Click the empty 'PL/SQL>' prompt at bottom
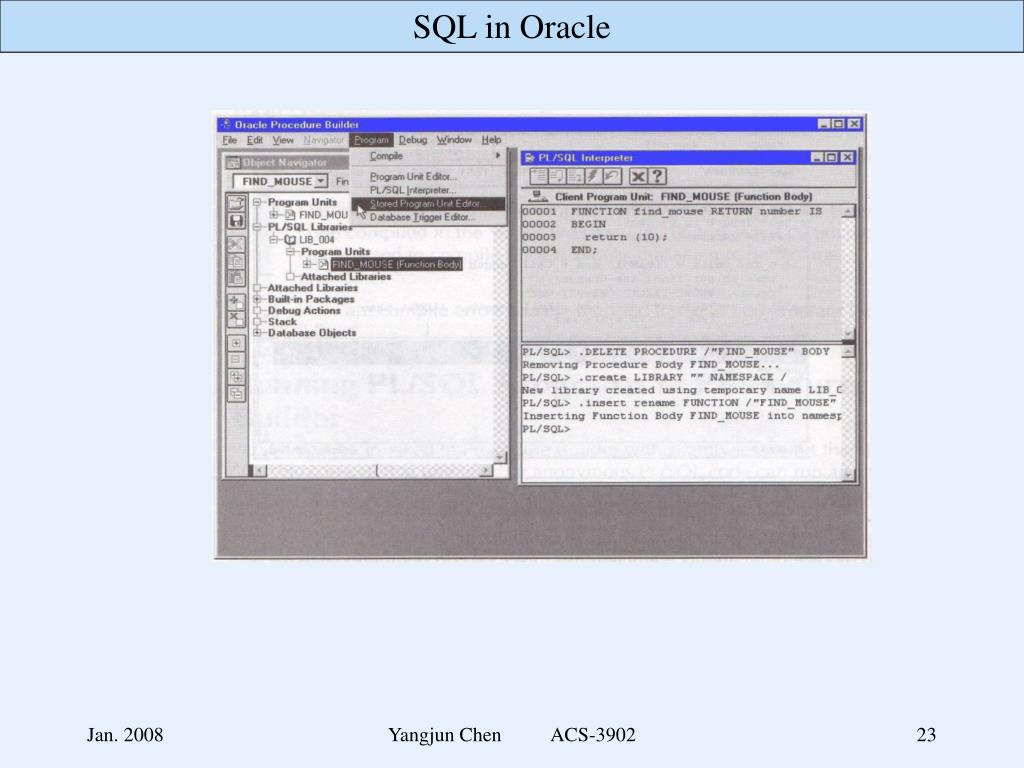1024x768 pixels. pyautogui.click(x=546, y=429)
